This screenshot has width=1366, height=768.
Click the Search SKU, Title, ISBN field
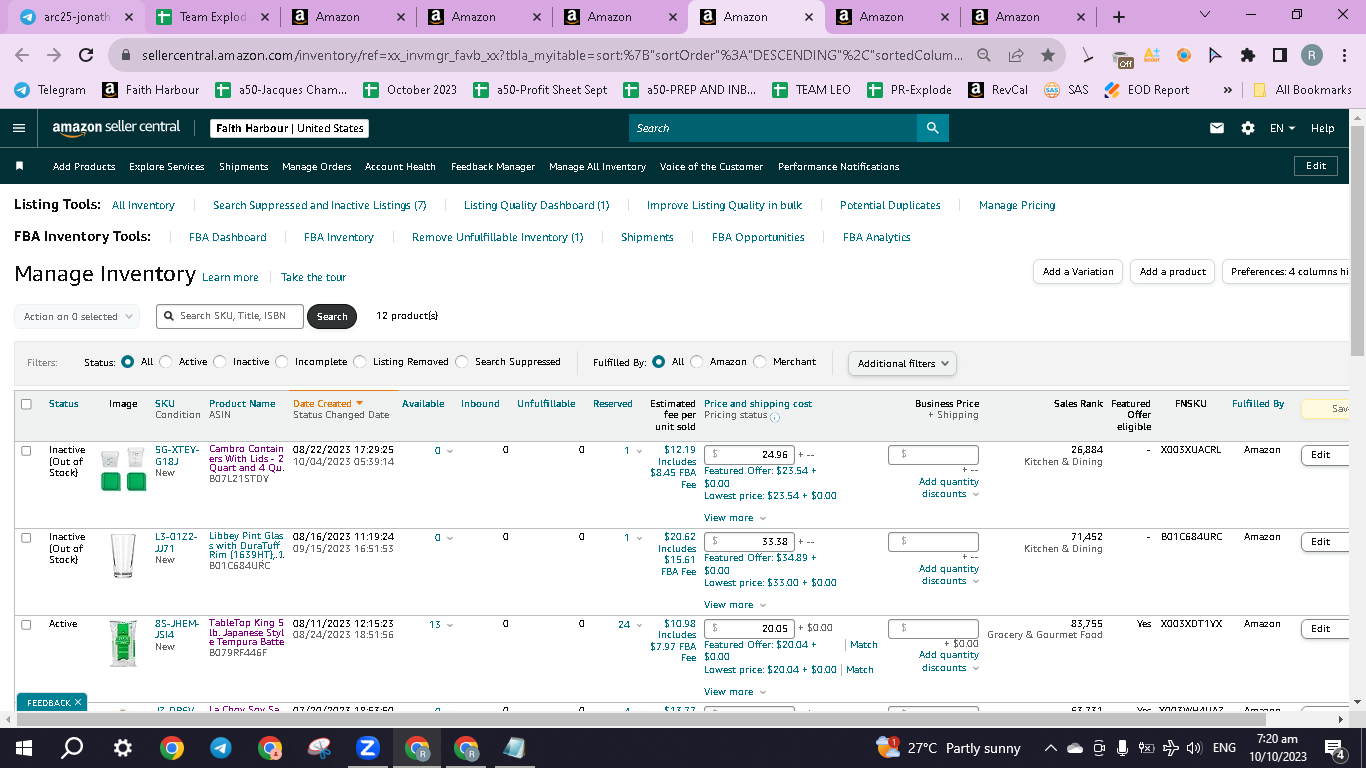pyautogui.click(x=229, y=316)
